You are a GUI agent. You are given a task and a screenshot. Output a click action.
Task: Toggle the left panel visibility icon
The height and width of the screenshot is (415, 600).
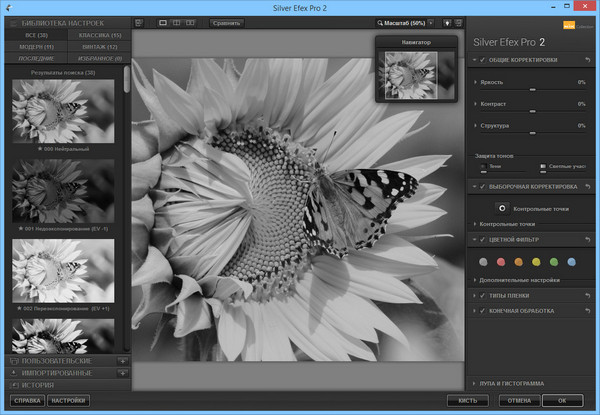(x=139, y=21)
